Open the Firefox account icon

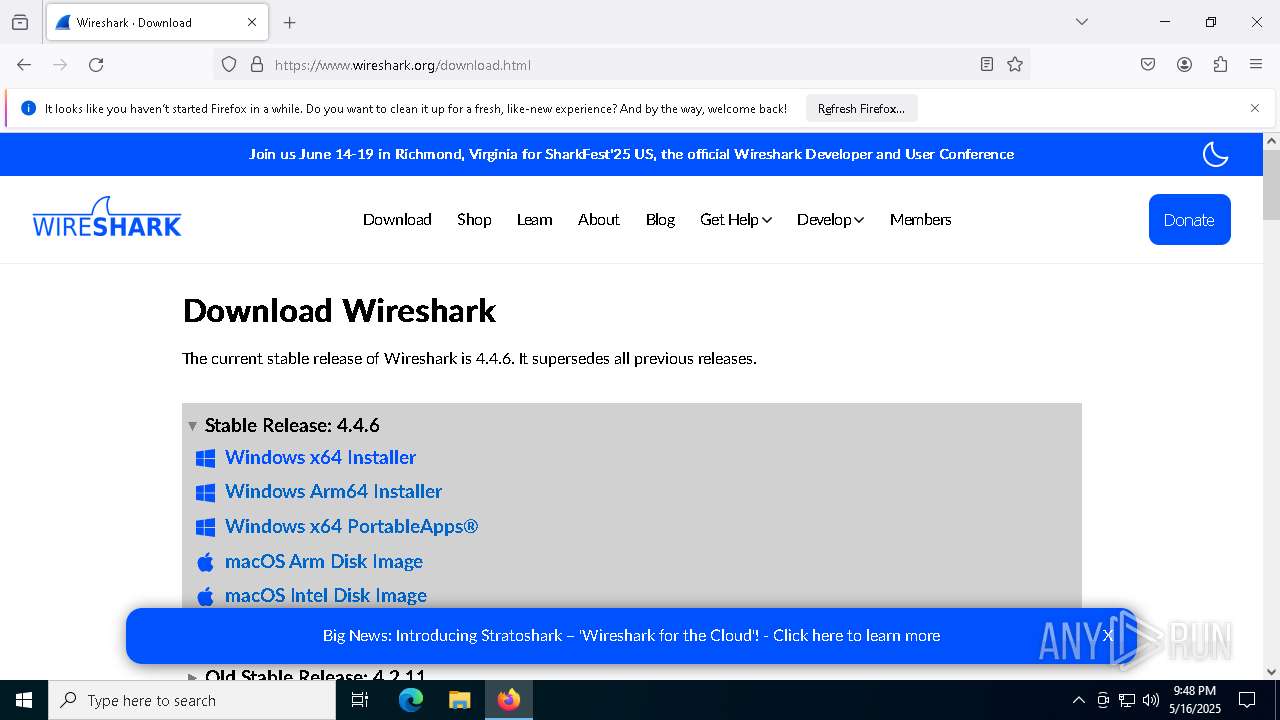click(1184, 65)
